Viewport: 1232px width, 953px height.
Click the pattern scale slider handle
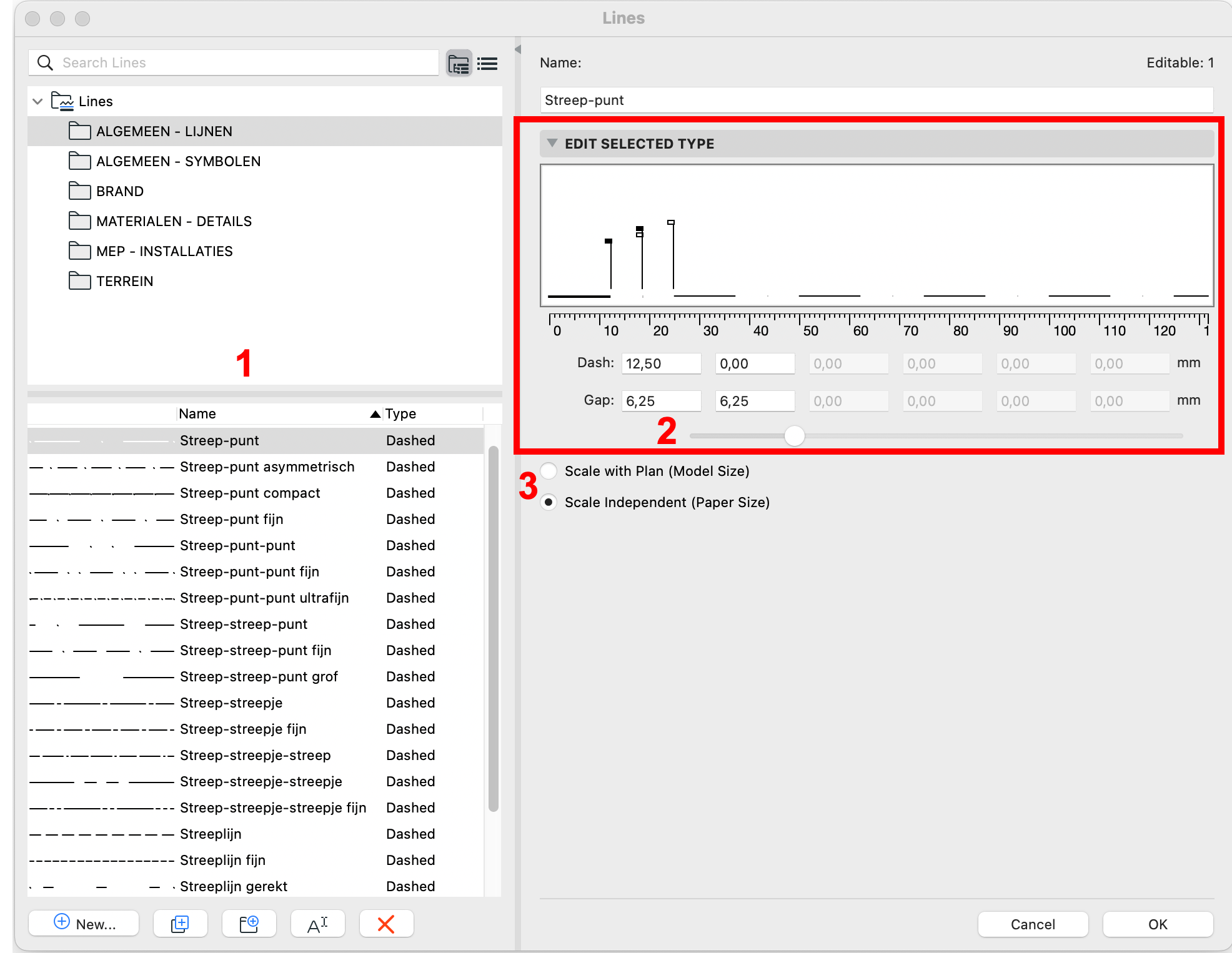794,436
